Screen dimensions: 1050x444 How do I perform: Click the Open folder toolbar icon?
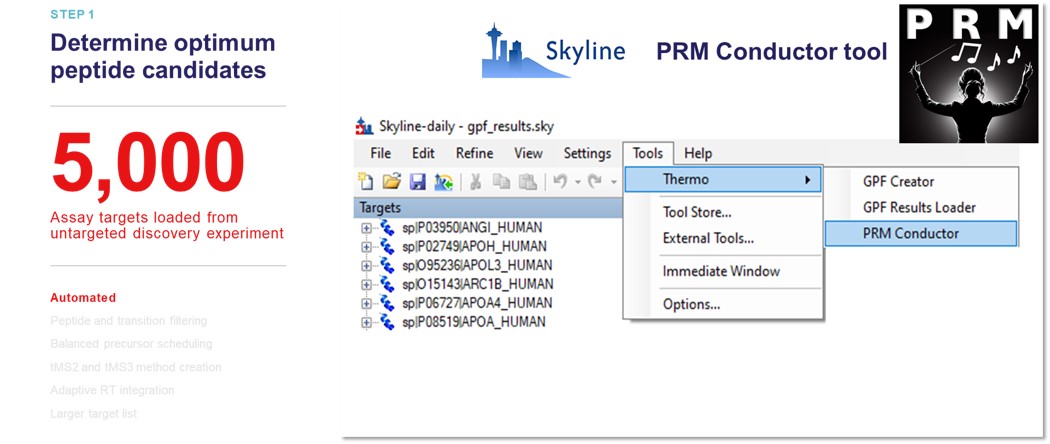coord(391,181)
